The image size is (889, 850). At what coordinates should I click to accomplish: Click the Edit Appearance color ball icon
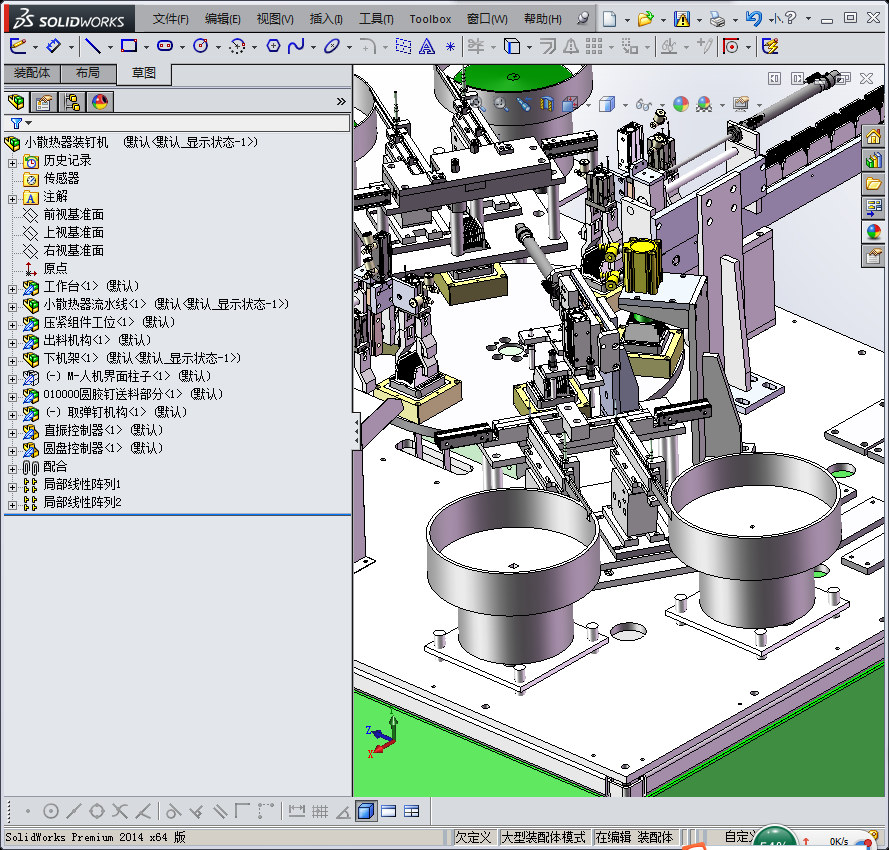(x=681, y=104)
